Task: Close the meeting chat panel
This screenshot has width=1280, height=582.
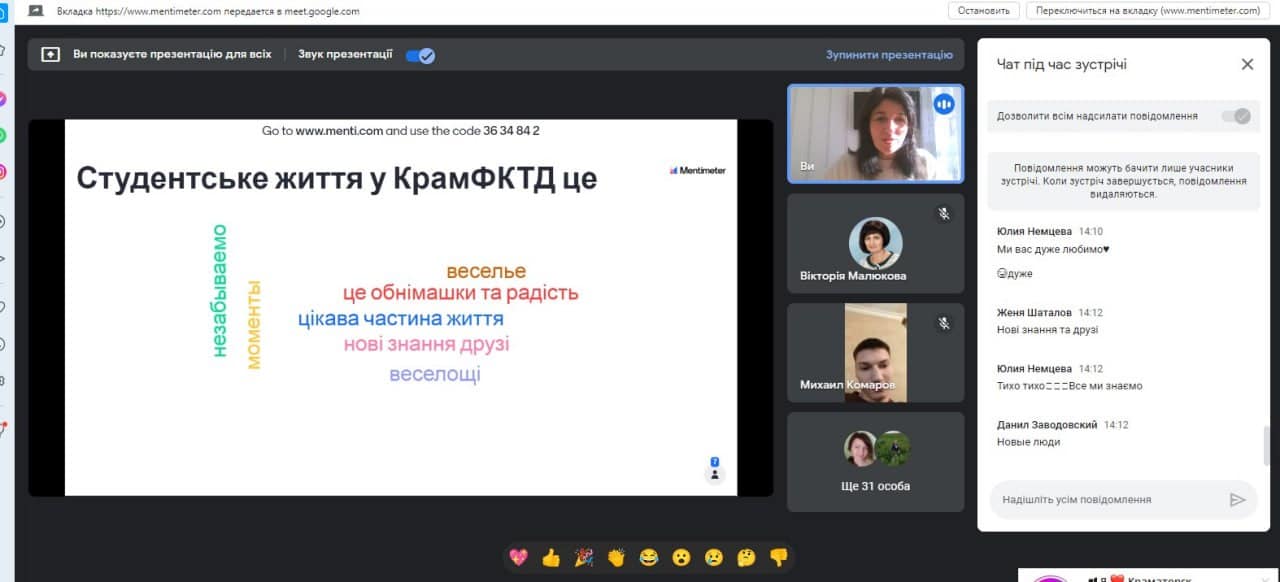Action: coord(1247,64)
